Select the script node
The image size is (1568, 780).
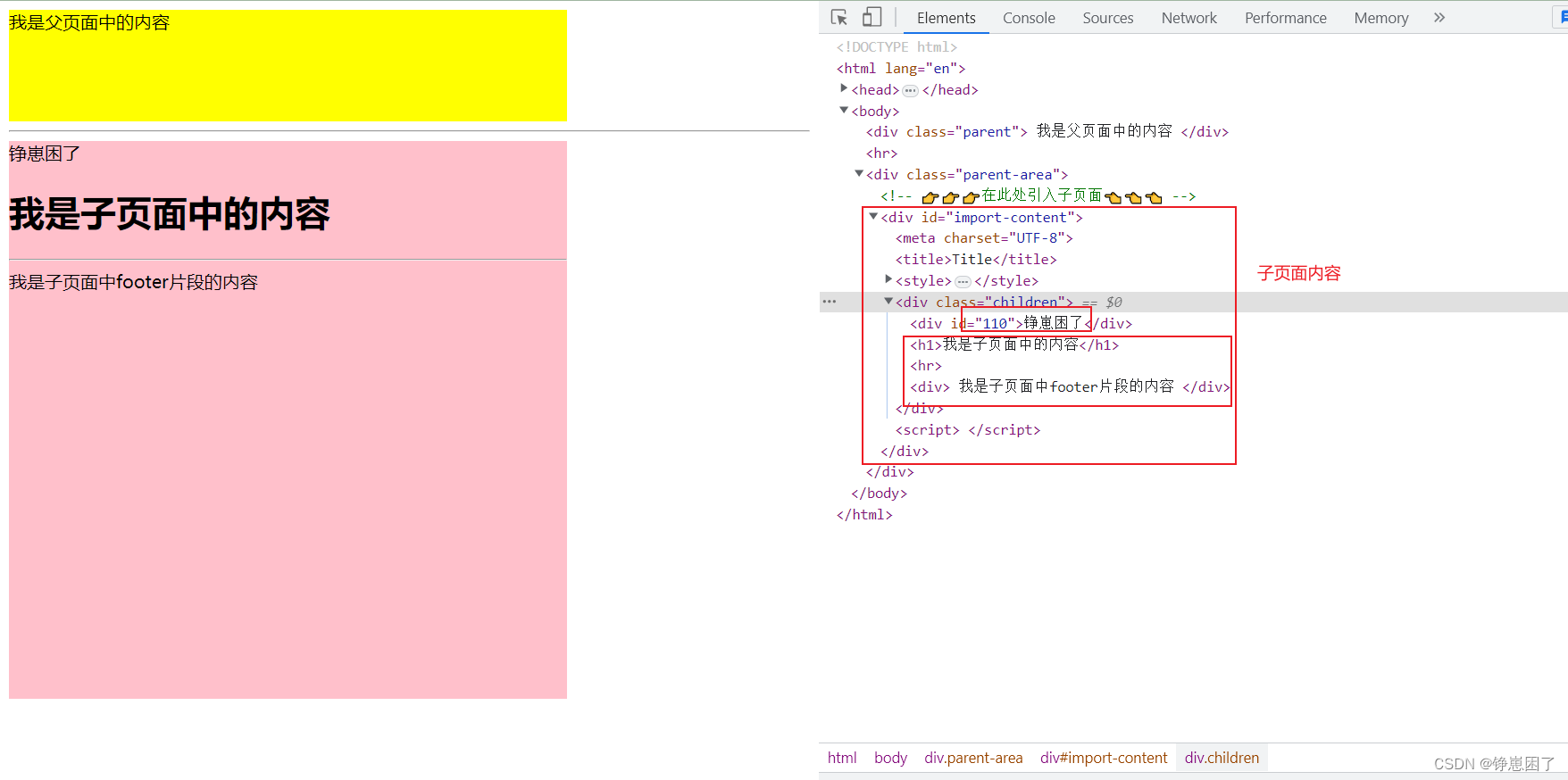968,430
